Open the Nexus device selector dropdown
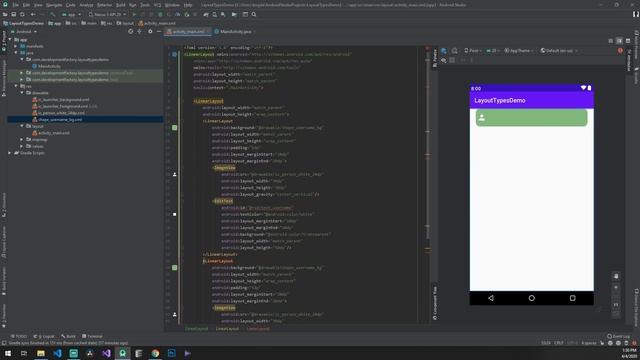Image resolution: width=640 pixels, height=360 pixels. point(108,14)
